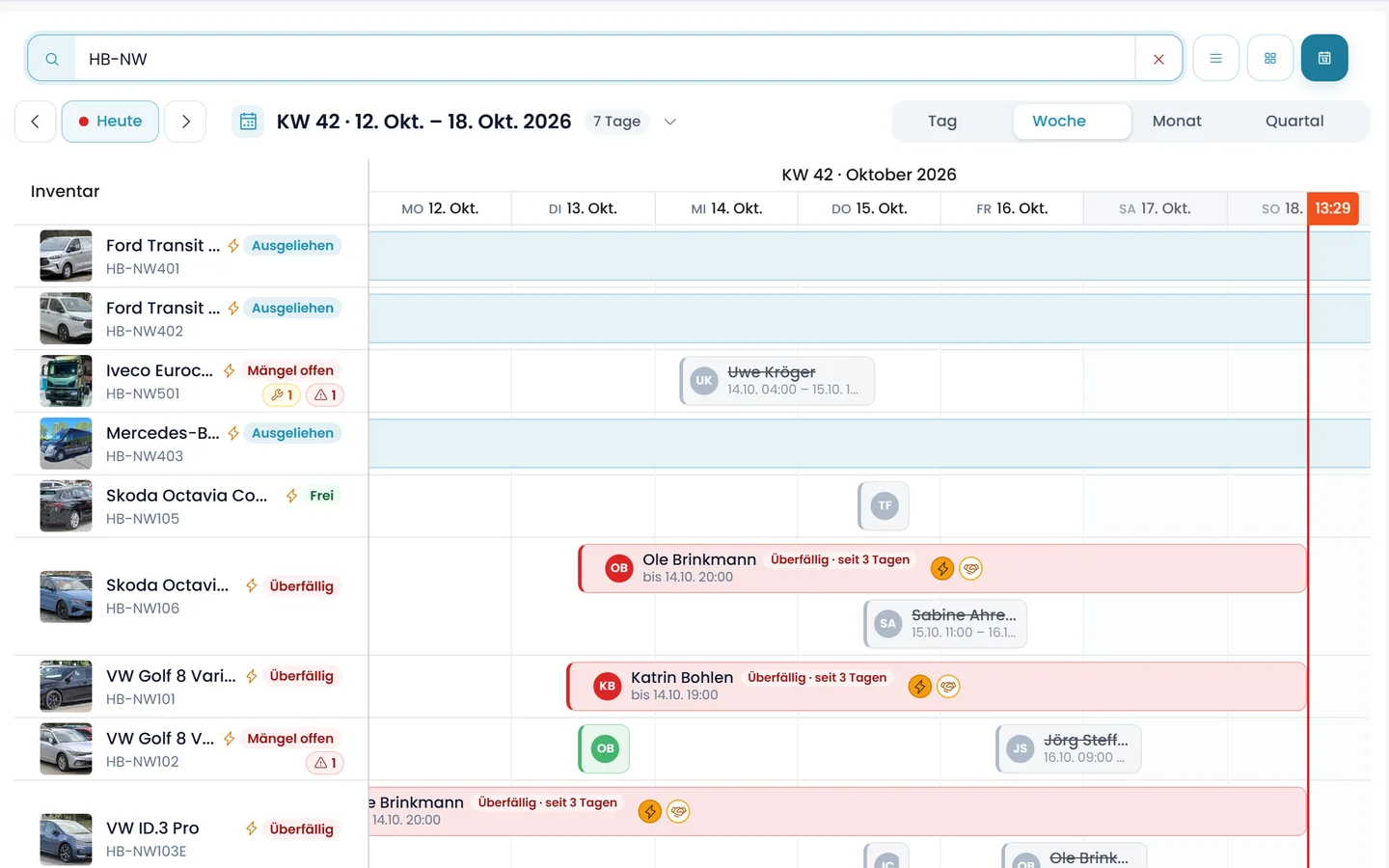This screenshot has width=1389, height=868.
Task: Open the TF booking chip for Skoda HB-NW105
Action: [884, 505]
